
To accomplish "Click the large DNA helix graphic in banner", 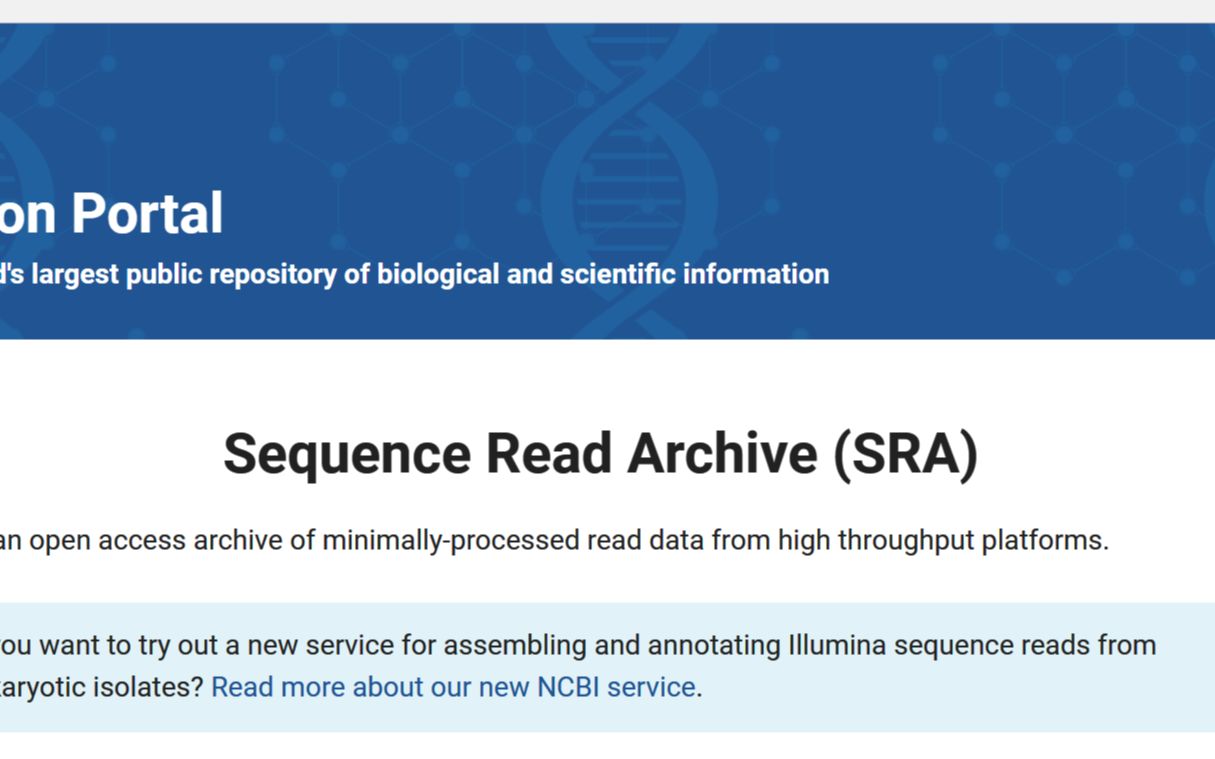I will 628,180.
